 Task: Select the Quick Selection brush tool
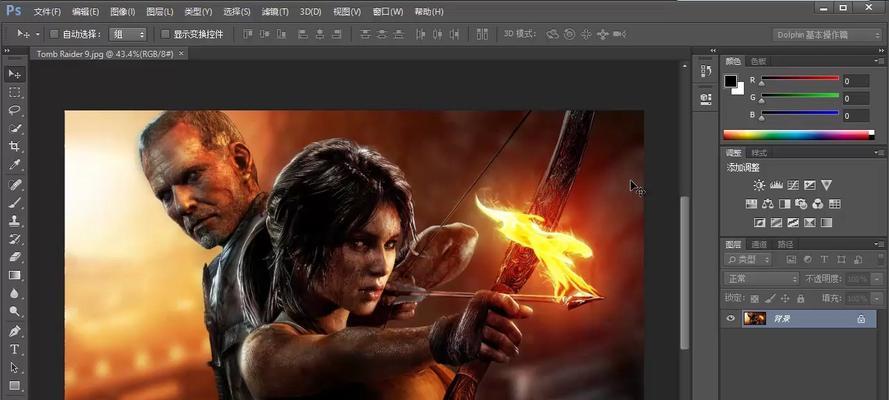(15, 129)
